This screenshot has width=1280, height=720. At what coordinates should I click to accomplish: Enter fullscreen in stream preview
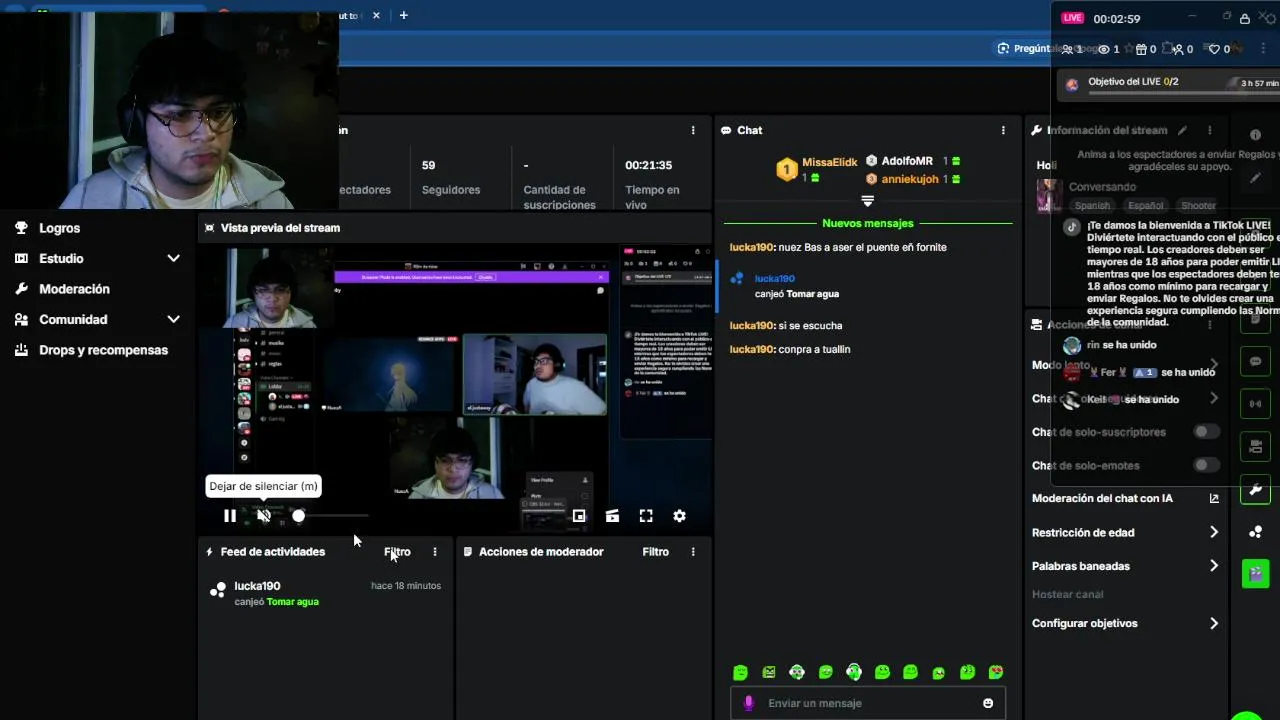point(646,516)
